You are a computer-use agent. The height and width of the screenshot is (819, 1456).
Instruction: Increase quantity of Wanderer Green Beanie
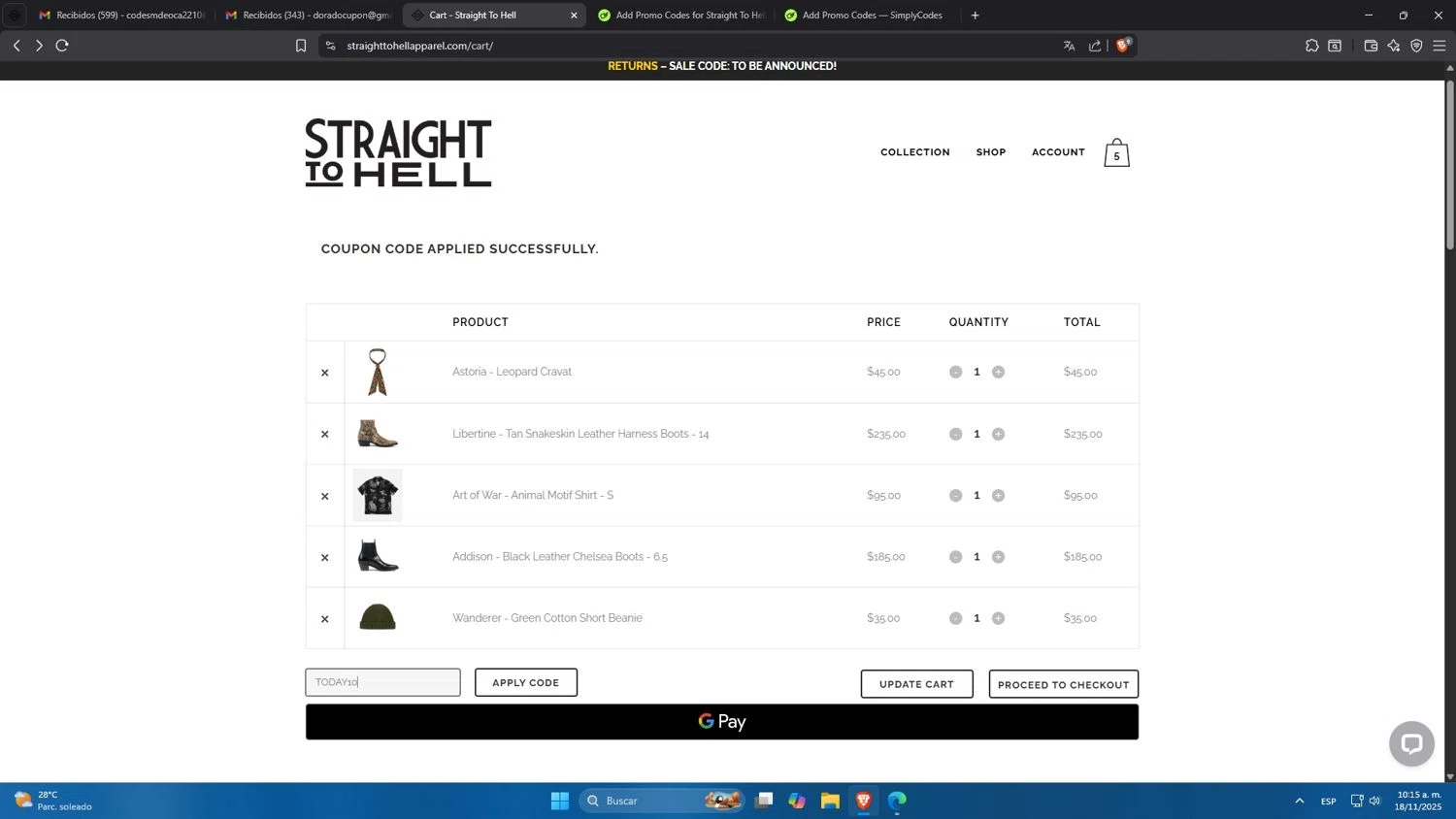click(998, 618)
